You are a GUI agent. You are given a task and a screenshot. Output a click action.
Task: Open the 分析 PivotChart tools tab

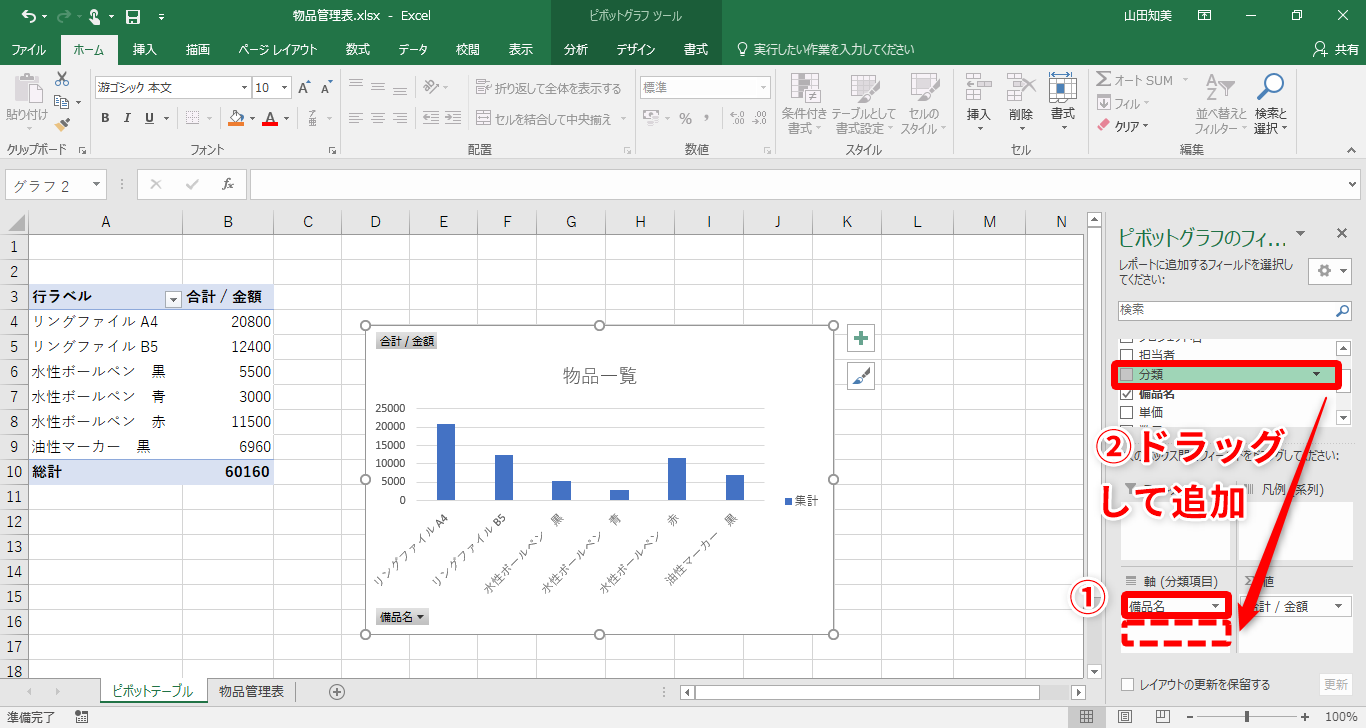(576, 49)
